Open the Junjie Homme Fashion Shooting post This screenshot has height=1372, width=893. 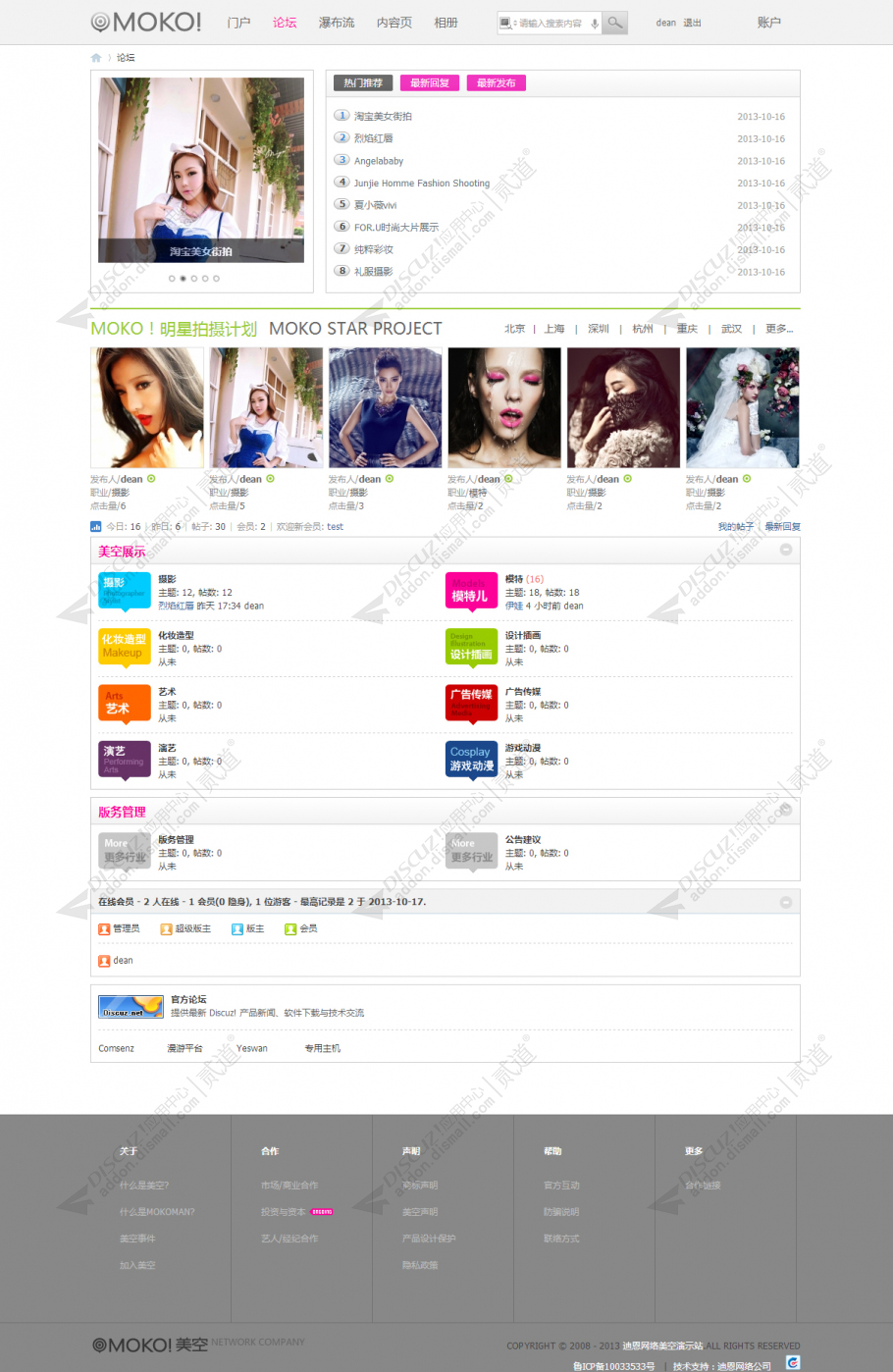[422, 184]
